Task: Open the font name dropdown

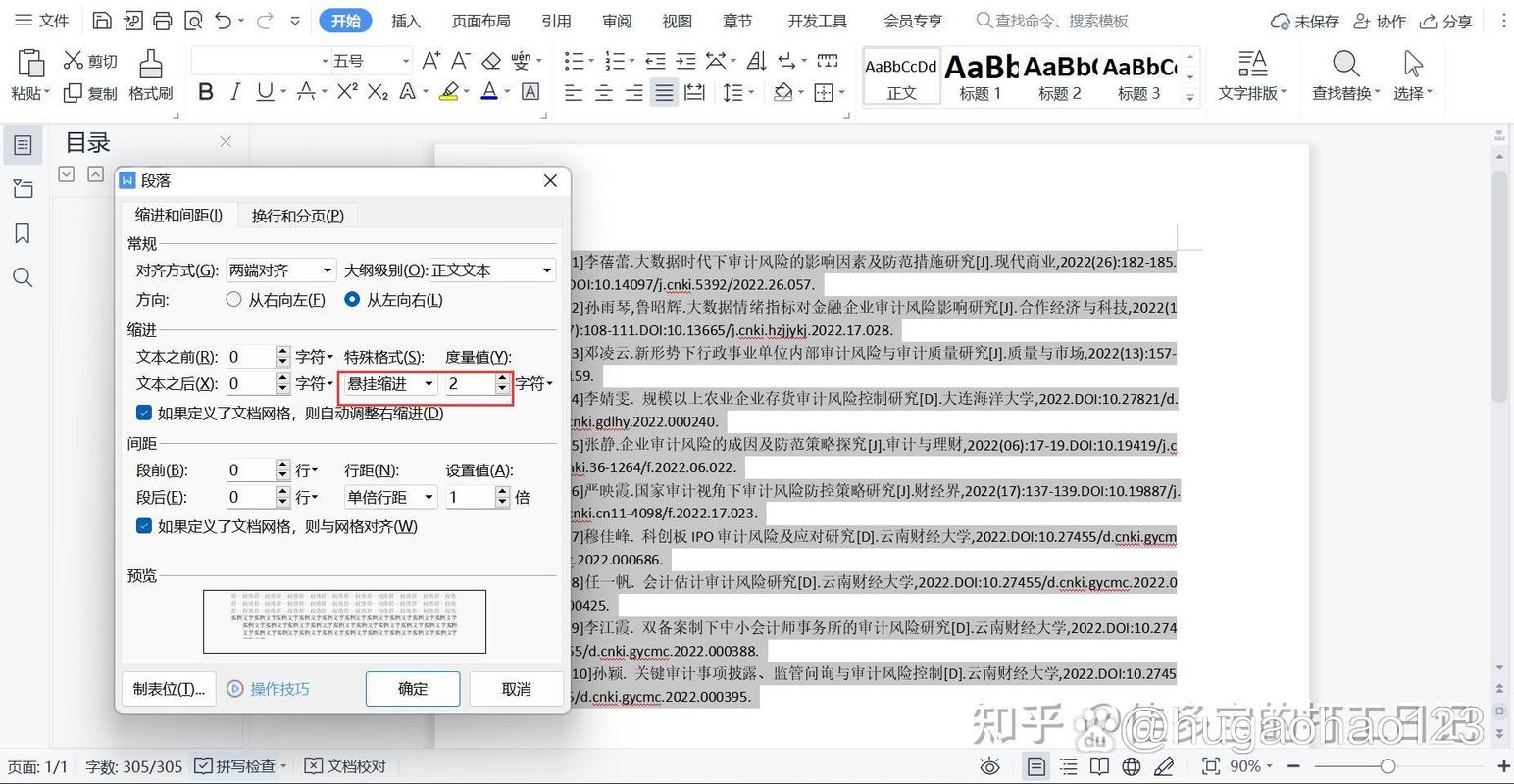Action: point(325,61)
